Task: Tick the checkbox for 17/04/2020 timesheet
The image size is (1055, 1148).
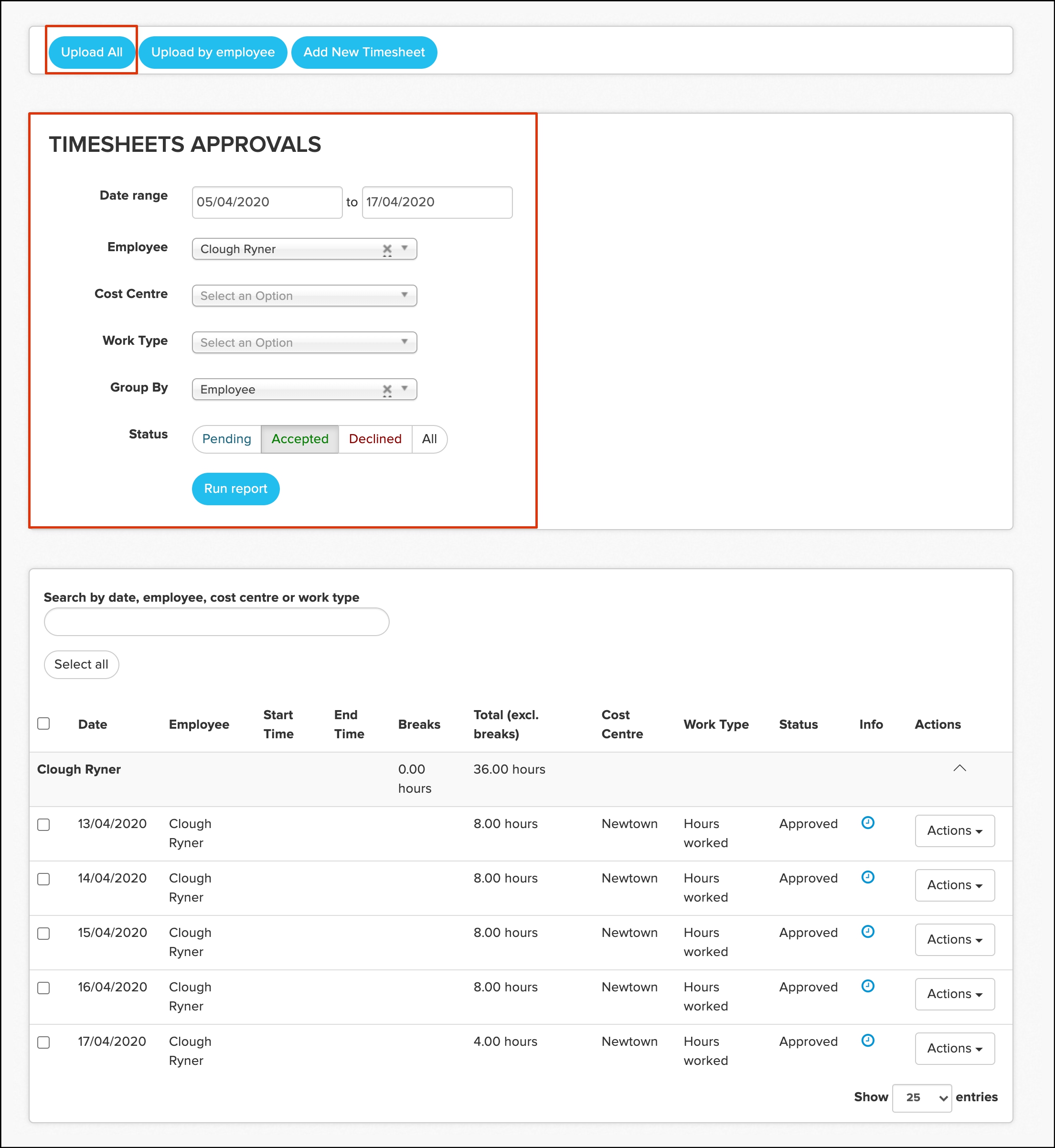Action: 43,1042
